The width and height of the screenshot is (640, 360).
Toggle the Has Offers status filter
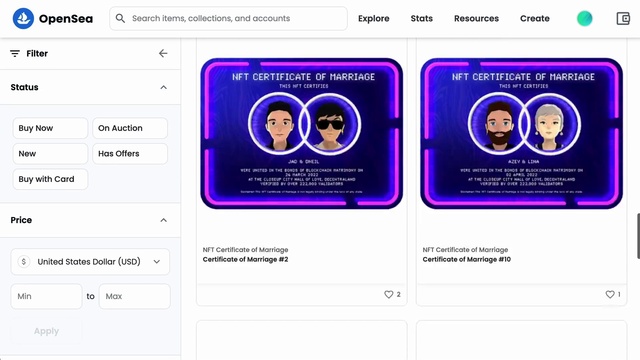point(130,154)
